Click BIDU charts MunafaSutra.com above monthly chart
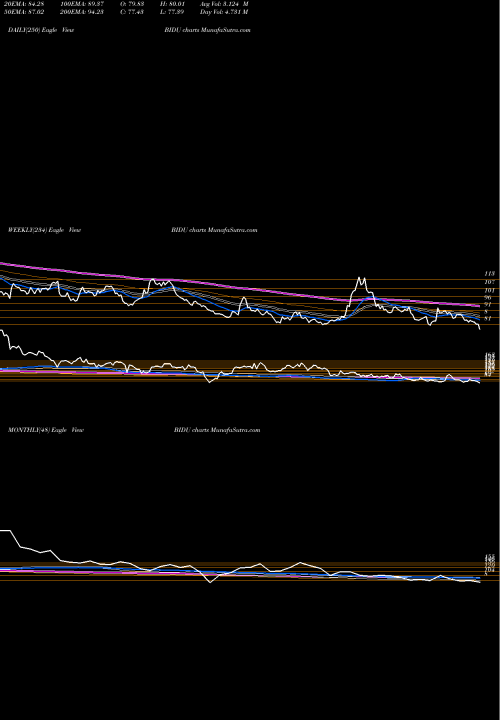Screen dimensions: 500x720 tap(217, 430)
